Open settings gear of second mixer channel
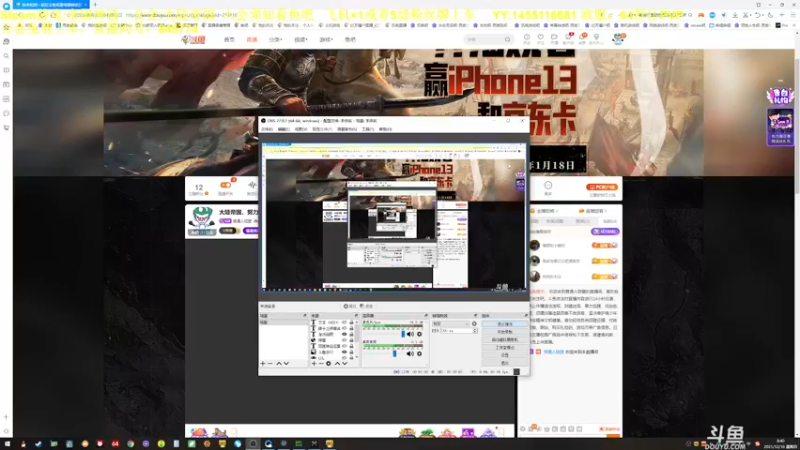This screenshot has width=800, height=450. [x=419, y=353]
